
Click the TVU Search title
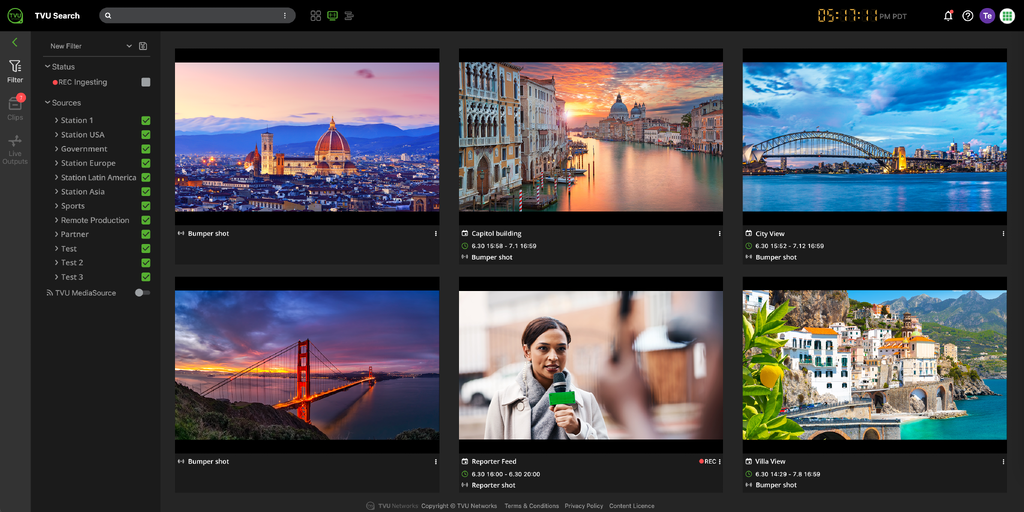[x=57, y=16]
